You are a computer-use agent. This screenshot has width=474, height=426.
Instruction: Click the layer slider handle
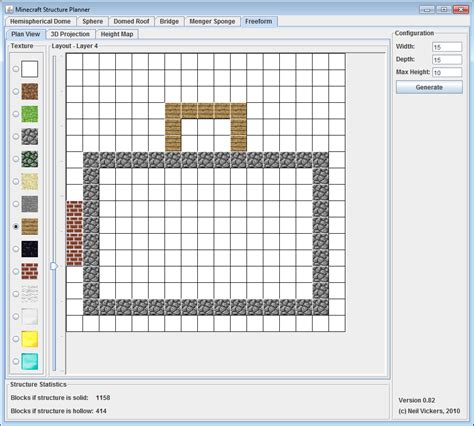pyautogui.click(x=54, y=266)
